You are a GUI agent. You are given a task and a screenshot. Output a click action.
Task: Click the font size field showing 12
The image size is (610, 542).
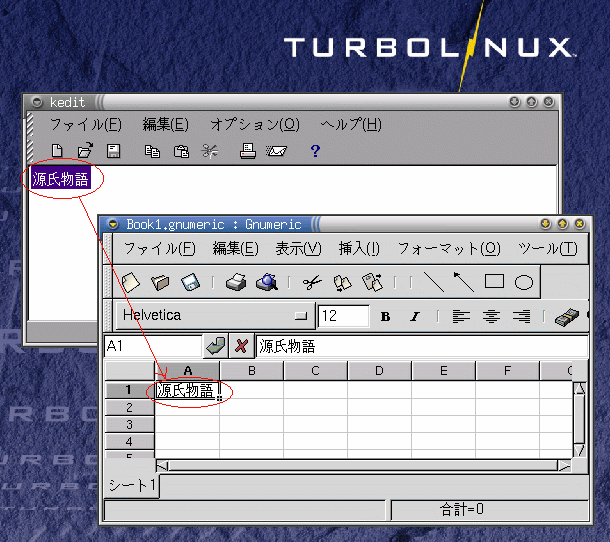pos(344,316)
